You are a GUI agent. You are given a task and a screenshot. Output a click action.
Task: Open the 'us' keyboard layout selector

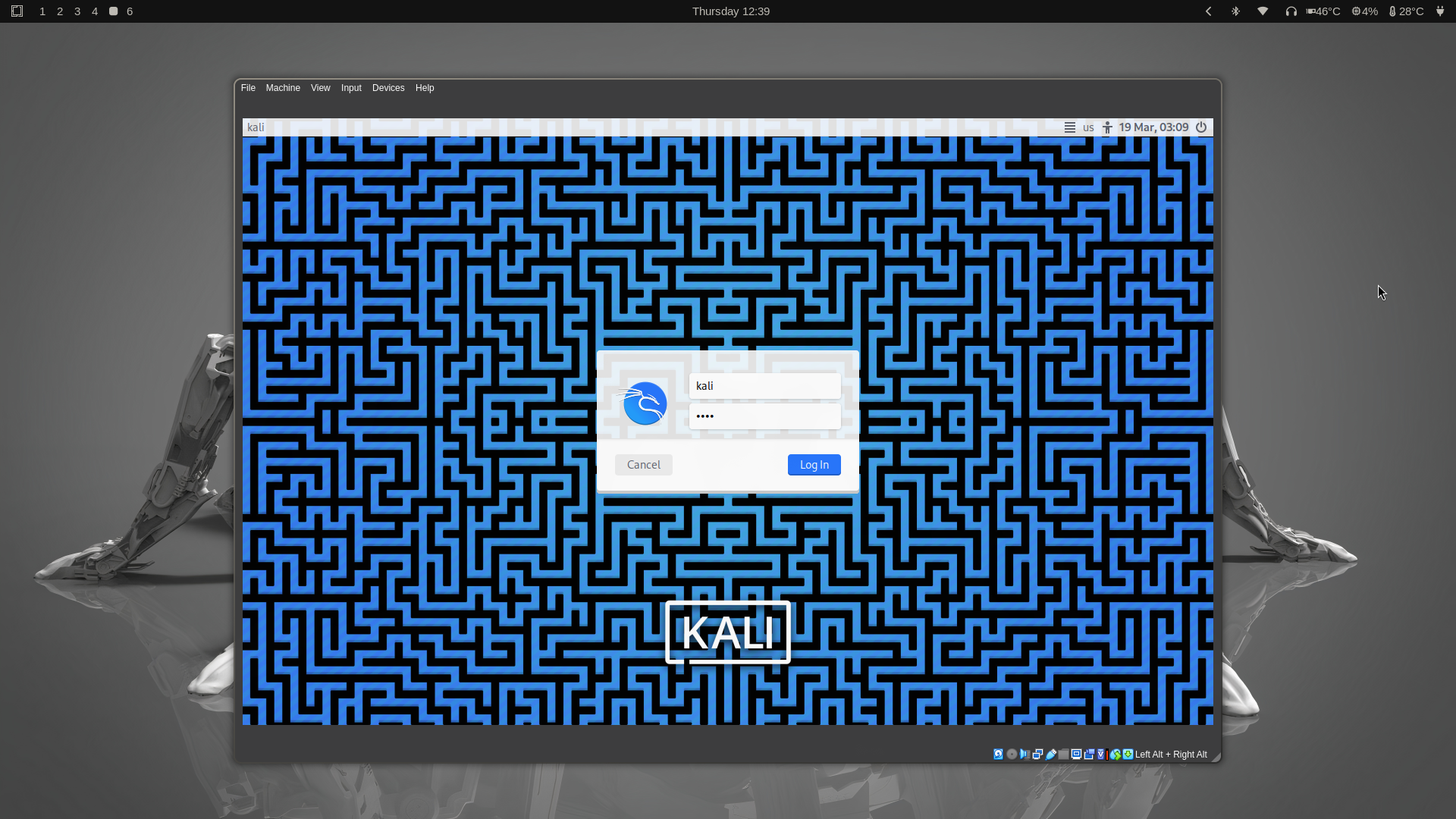(x=1088, y=127)
